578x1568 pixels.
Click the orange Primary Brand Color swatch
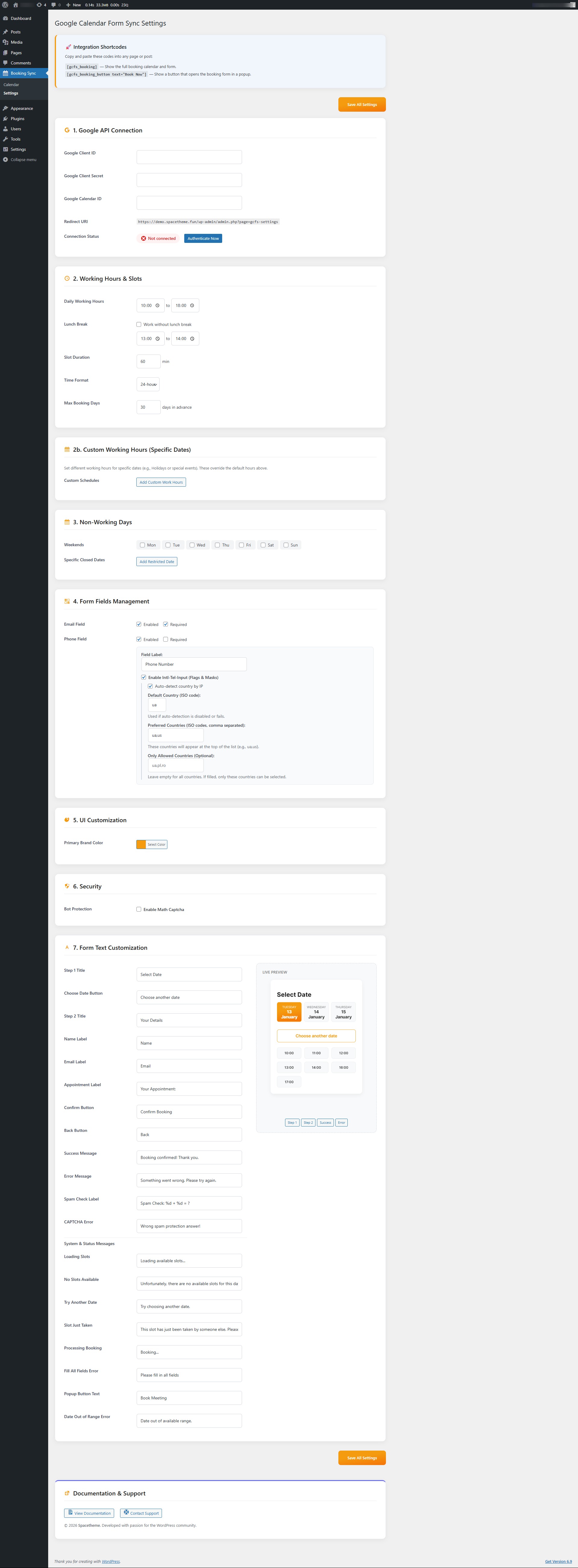click(x=141, y=844)
